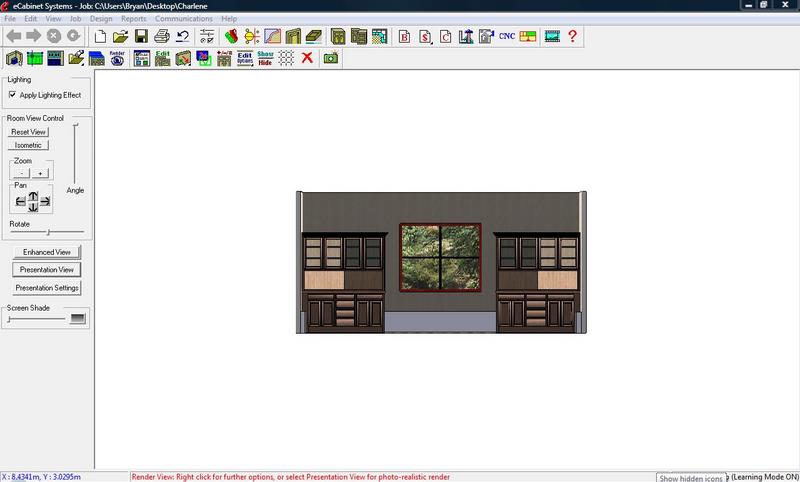The height and width of the screenshot is (482, 800).
Task: Click the L upload arrow icon
Action: tap(466, 36)
